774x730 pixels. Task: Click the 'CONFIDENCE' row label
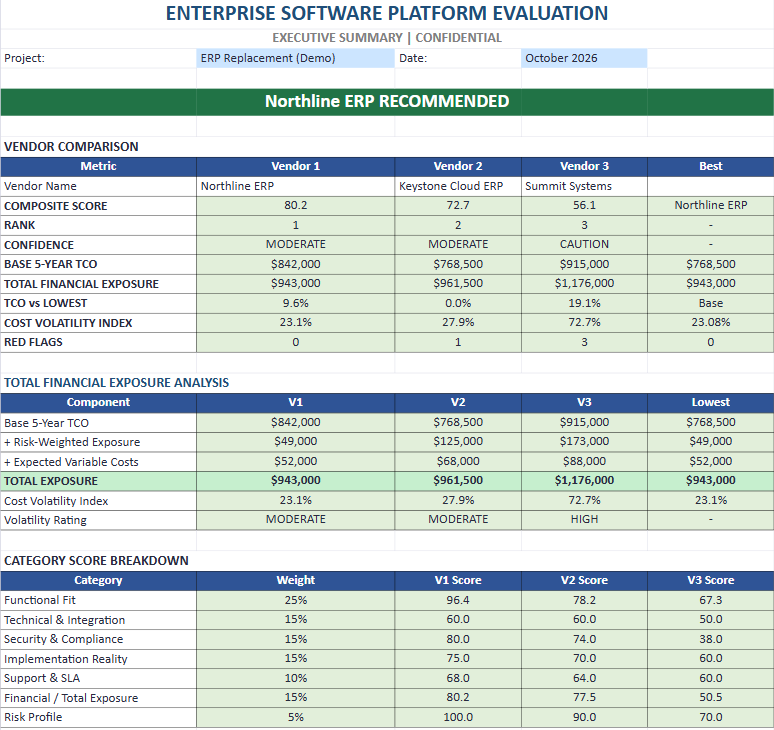[x=98, y=245]
